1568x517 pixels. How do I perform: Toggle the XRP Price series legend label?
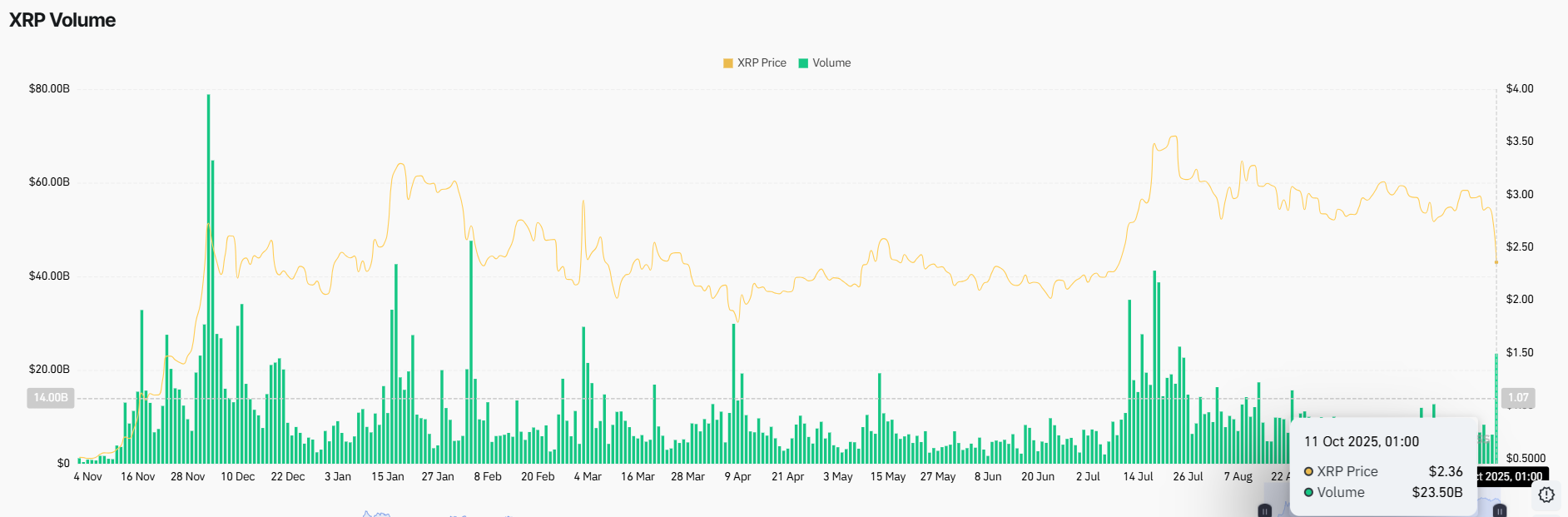[x=762, y=63]
